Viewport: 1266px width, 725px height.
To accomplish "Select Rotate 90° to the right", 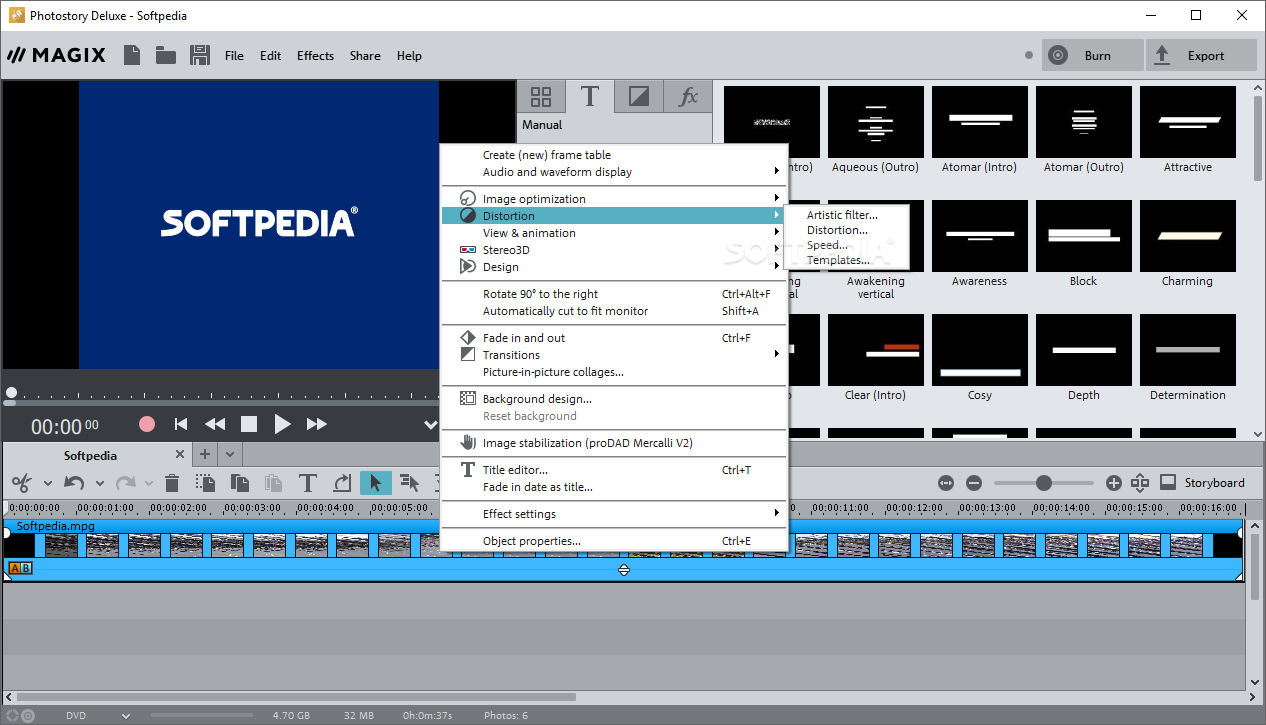I will coord(615,294).
